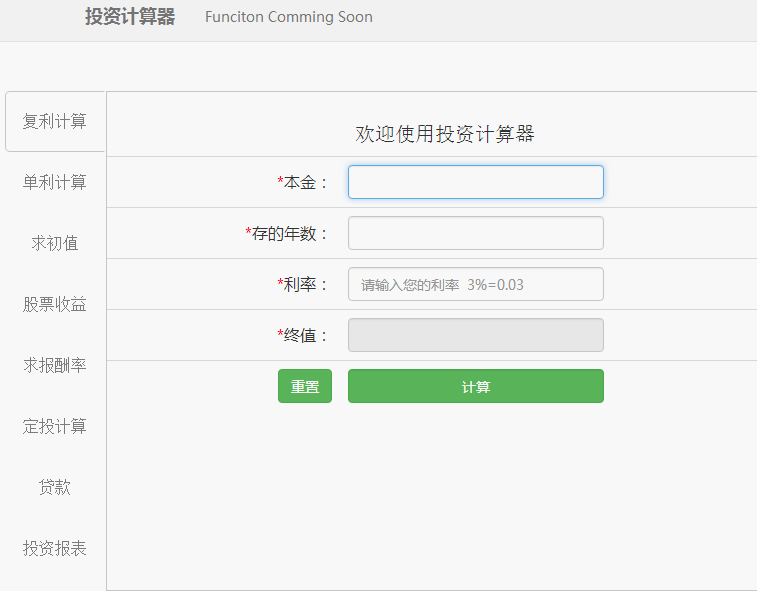Switch to 定投计算 tab

coord(55,426)
